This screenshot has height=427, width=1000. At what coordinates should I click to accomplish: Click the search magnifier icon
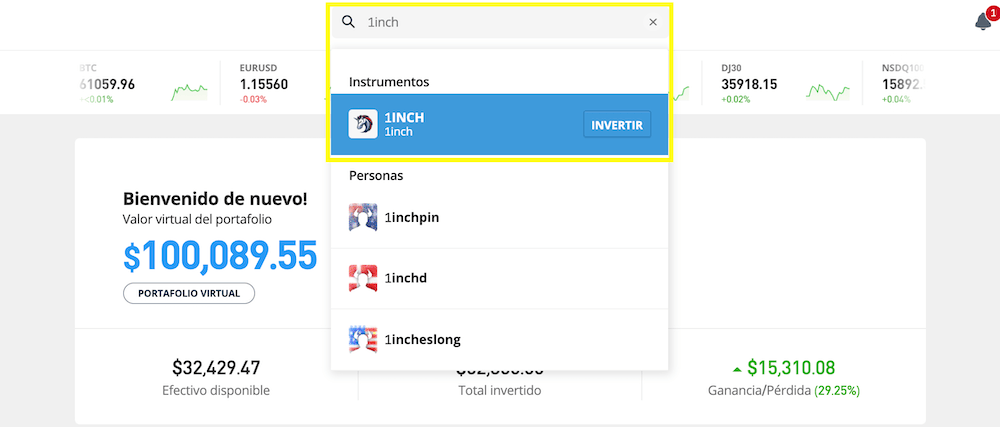(x=348, y=22)
